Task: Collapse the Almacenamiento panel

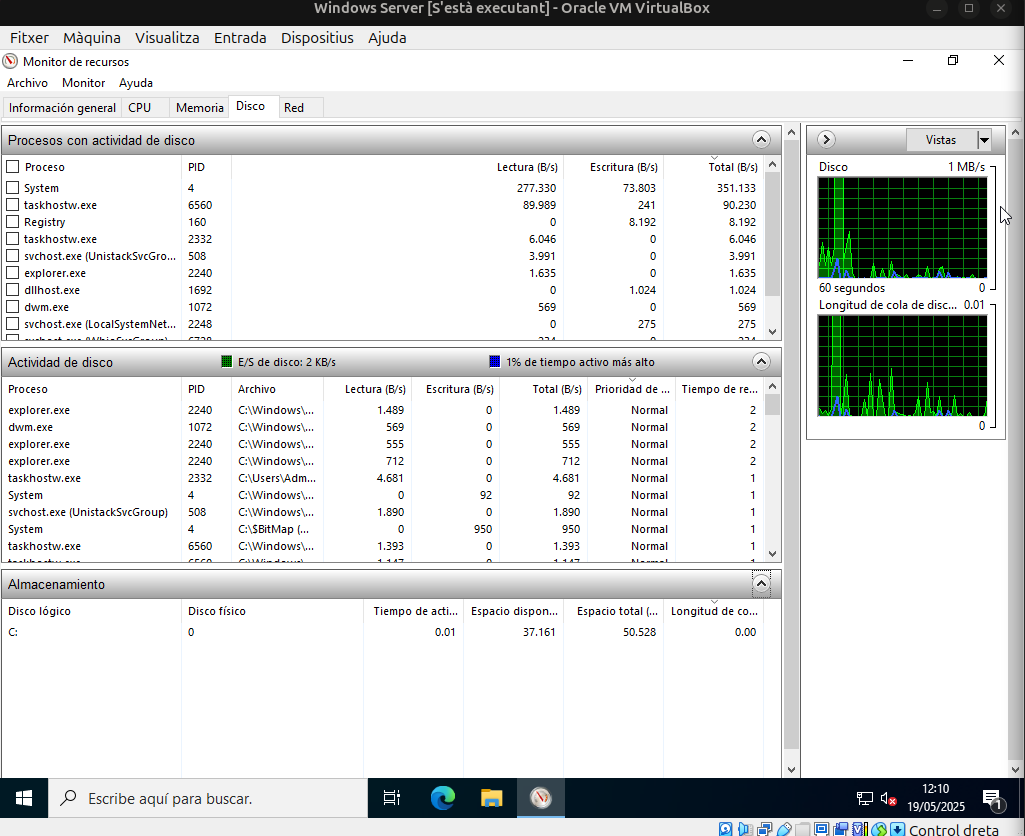Action: (761, 583)
